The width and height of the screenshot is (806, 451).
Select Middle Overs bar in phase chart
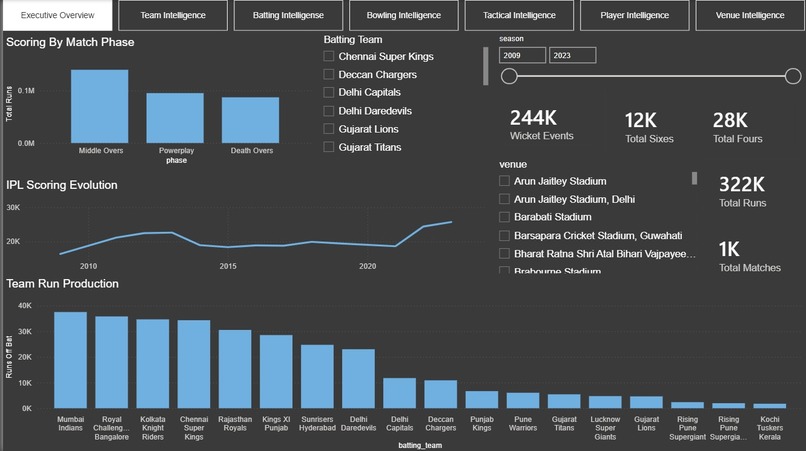pos(100,106)
